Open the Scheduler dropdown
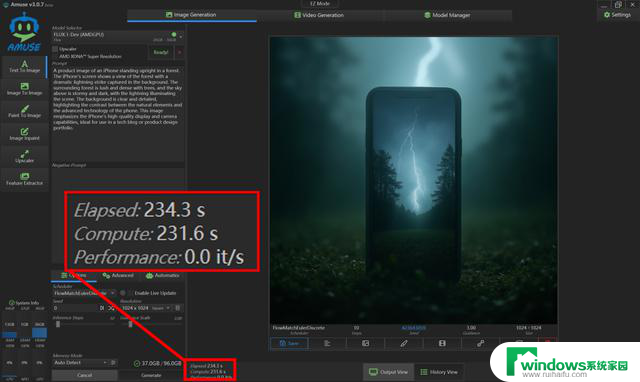Viewport: 640px width, 382px height. [x=84, y=293]
